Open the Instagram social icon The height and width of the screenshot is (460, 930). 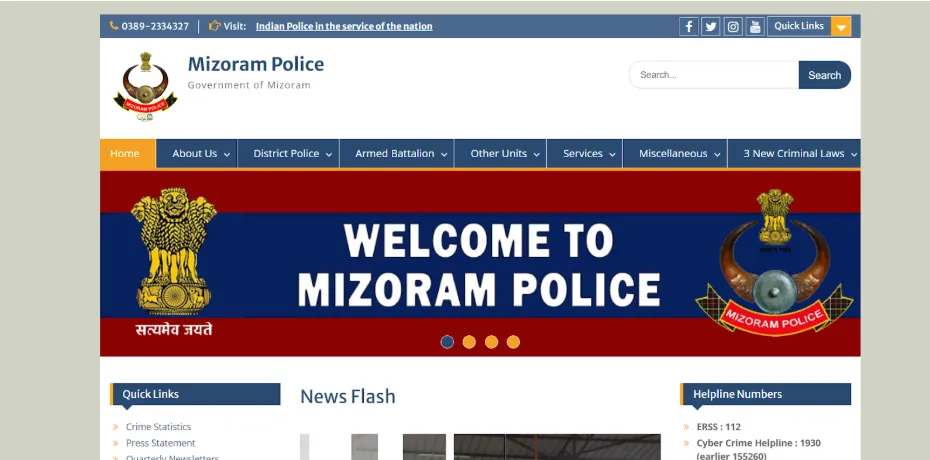coord(733,27)
